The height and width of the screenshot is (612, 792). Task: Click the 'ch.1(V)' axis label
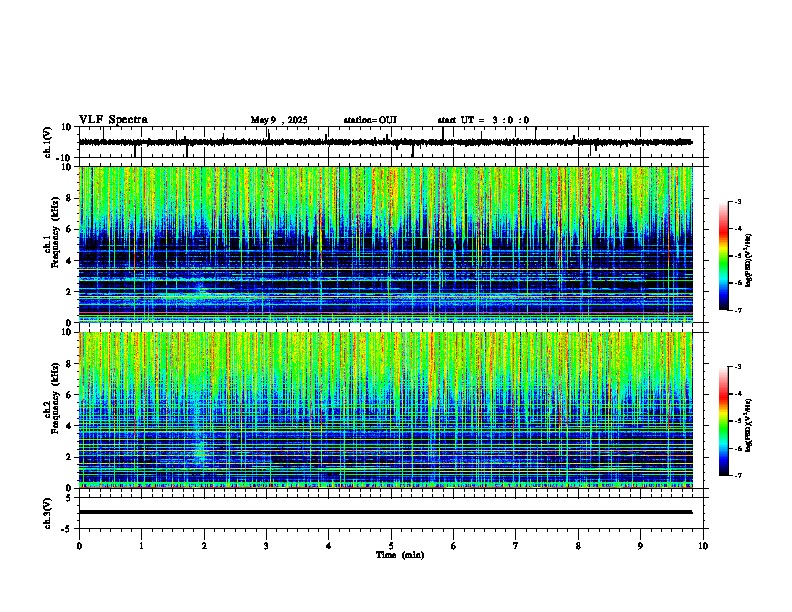[x=48, y=143]
